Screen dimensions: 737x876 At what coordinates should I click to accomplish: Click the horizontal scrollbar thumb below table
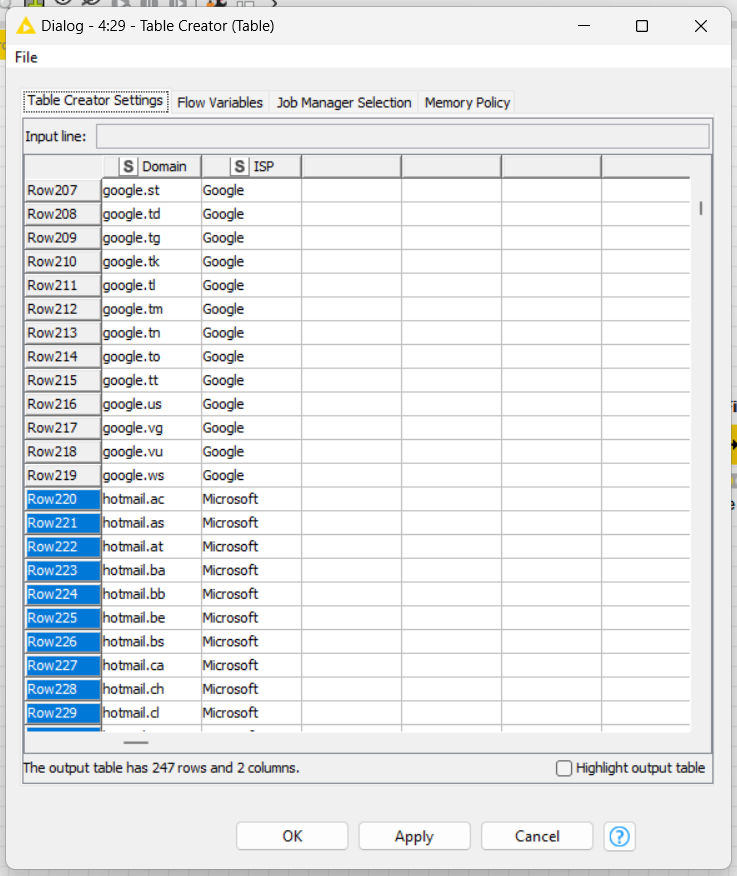(x=136, y=742)
